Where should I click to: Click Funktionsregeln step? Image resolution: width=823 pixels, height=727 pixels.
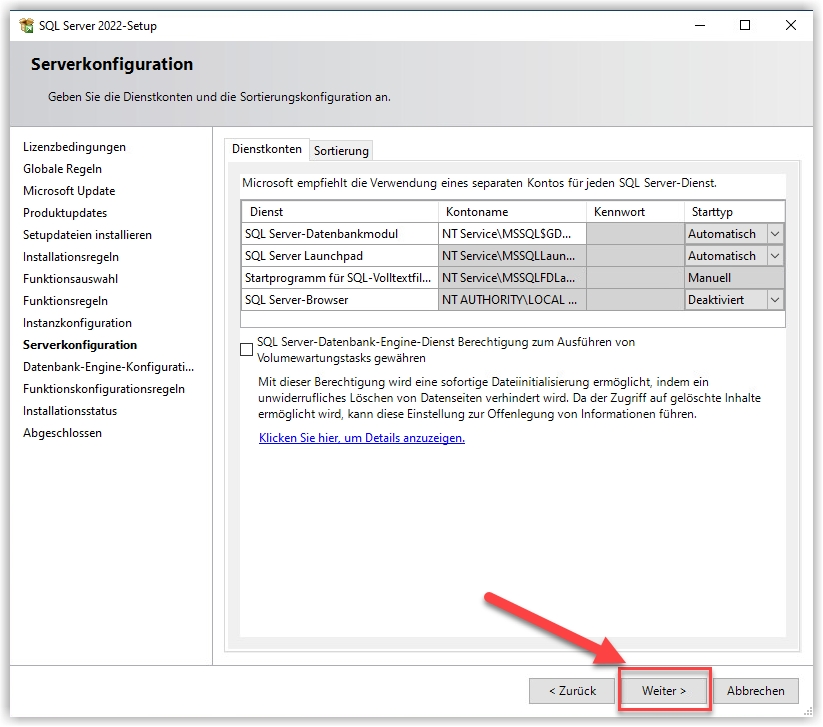tap(66, 301)
